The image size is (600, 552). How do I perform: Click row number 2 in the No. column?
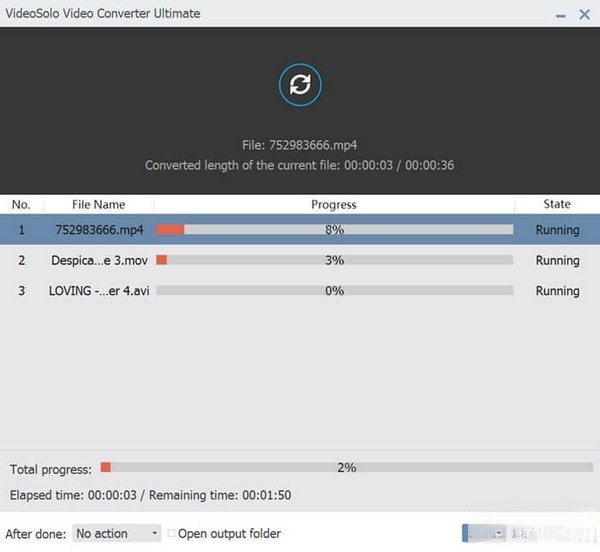click(x=21, y=260)
